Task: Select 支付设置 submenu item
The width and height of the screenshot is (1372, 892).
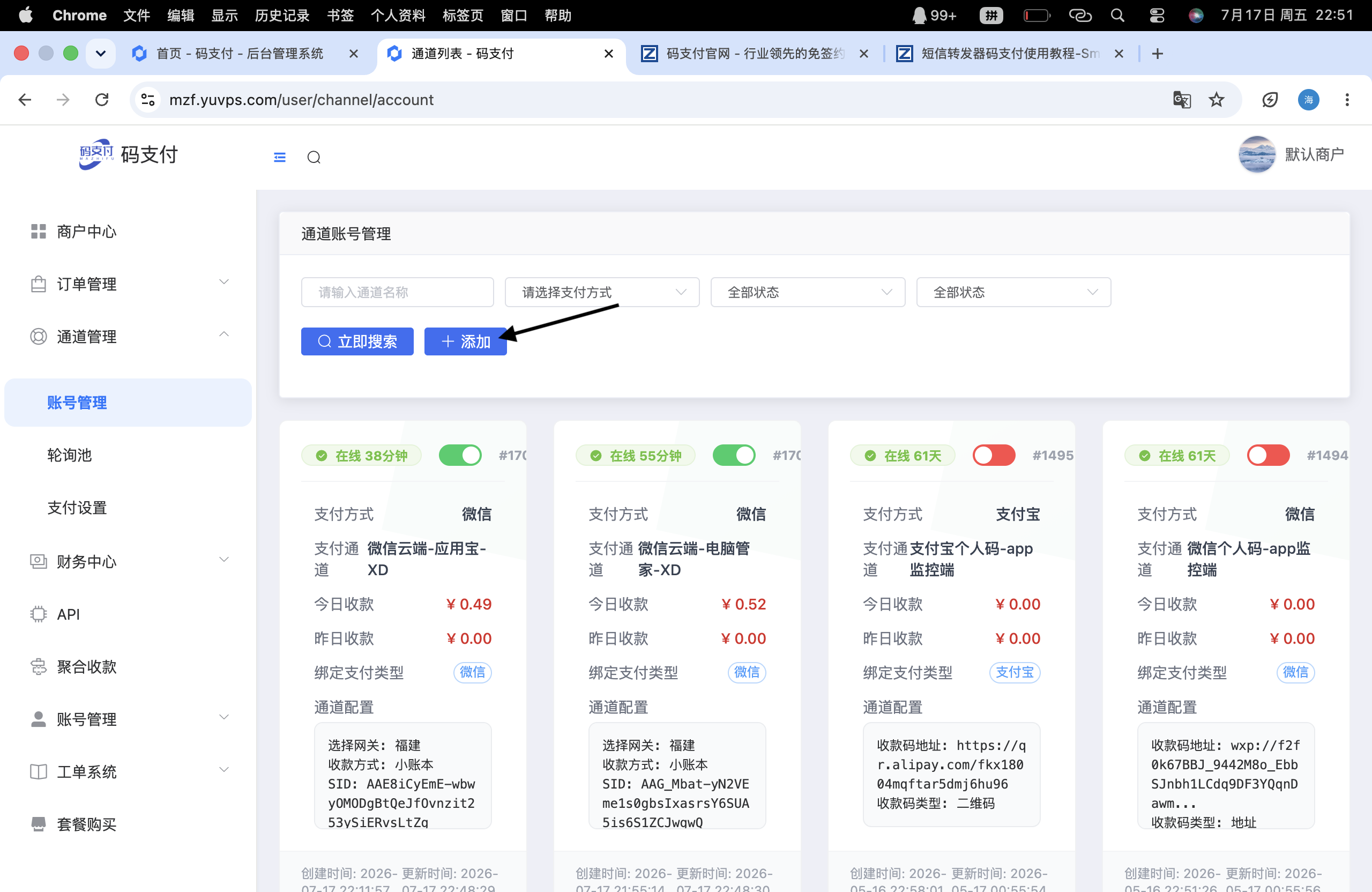Action: point(128,508)
